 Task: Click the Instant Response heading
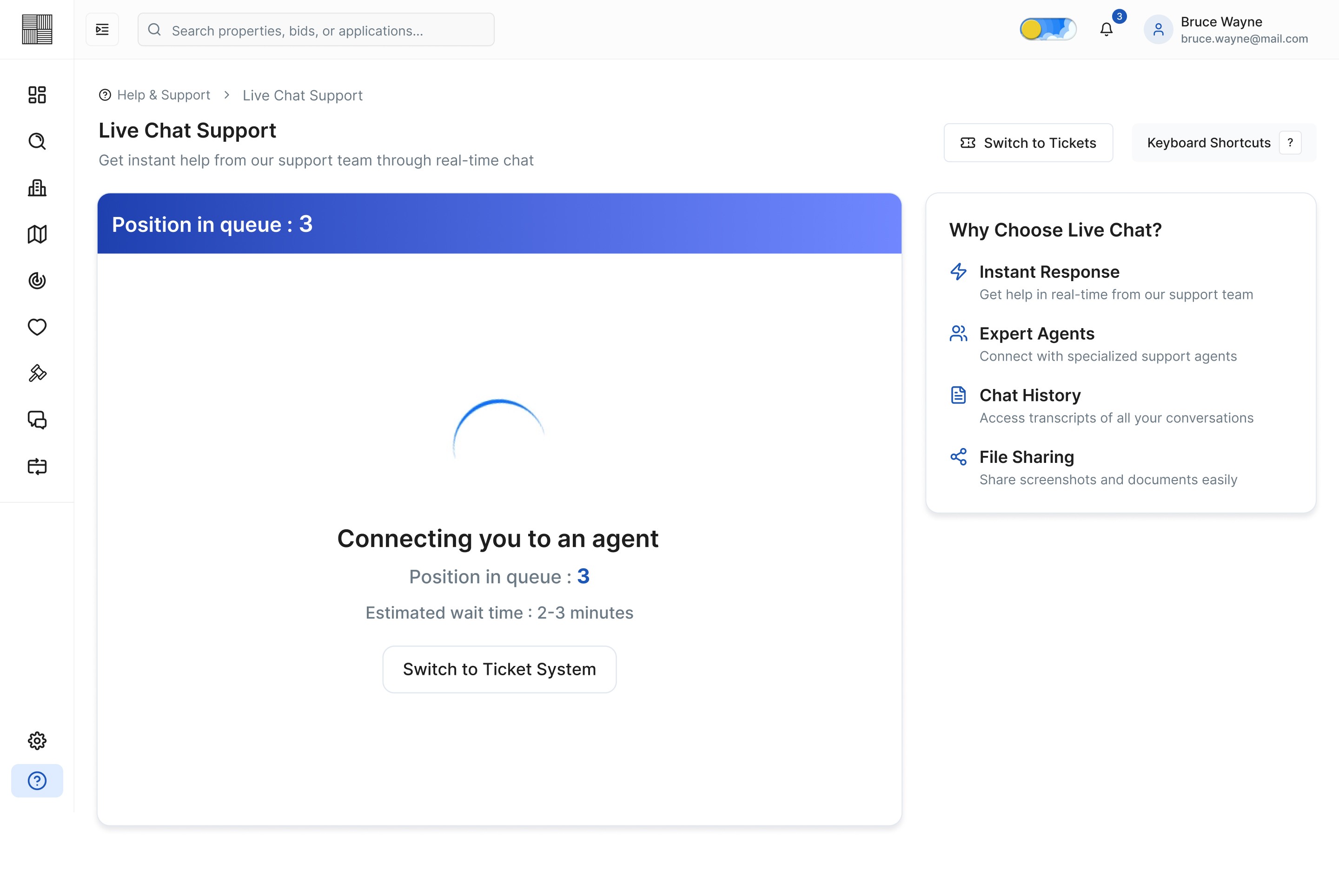(1049, 272)
